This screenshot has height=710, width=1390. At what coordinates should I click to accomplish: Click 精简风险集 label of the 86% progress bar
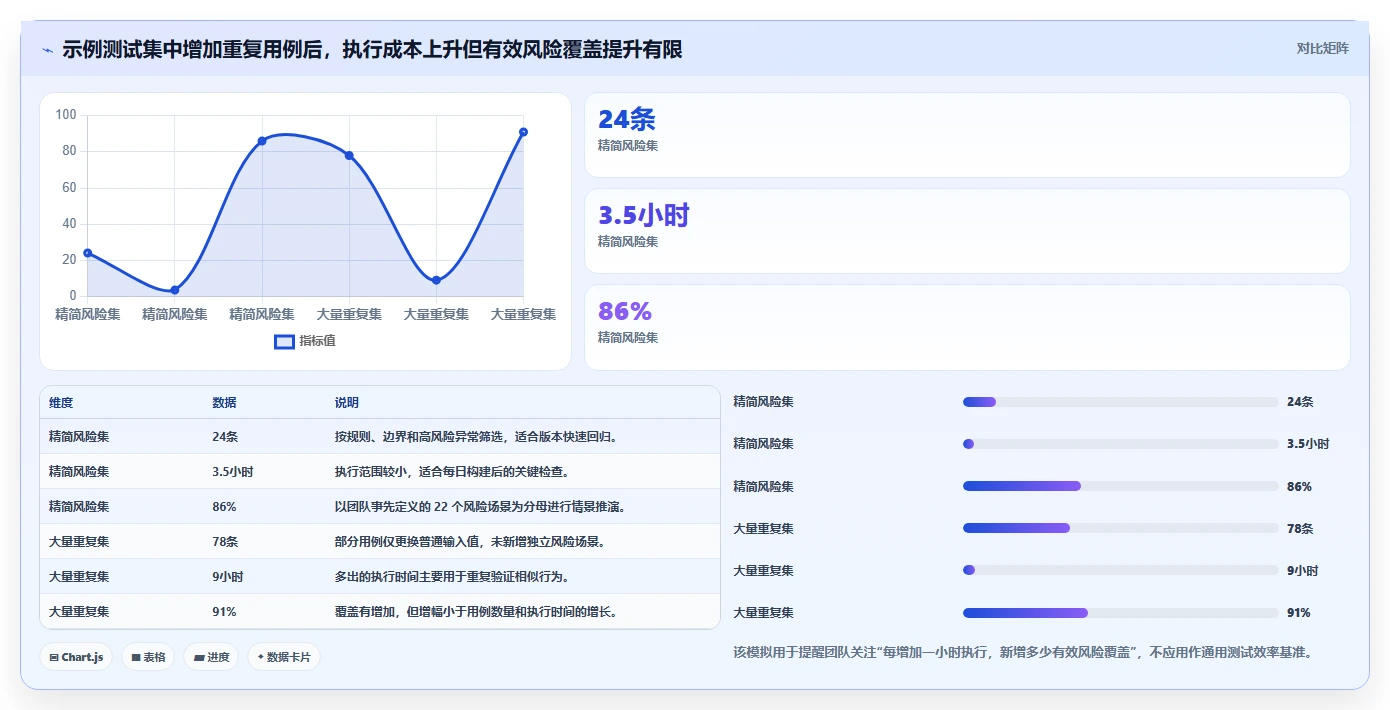coord(764,486)
